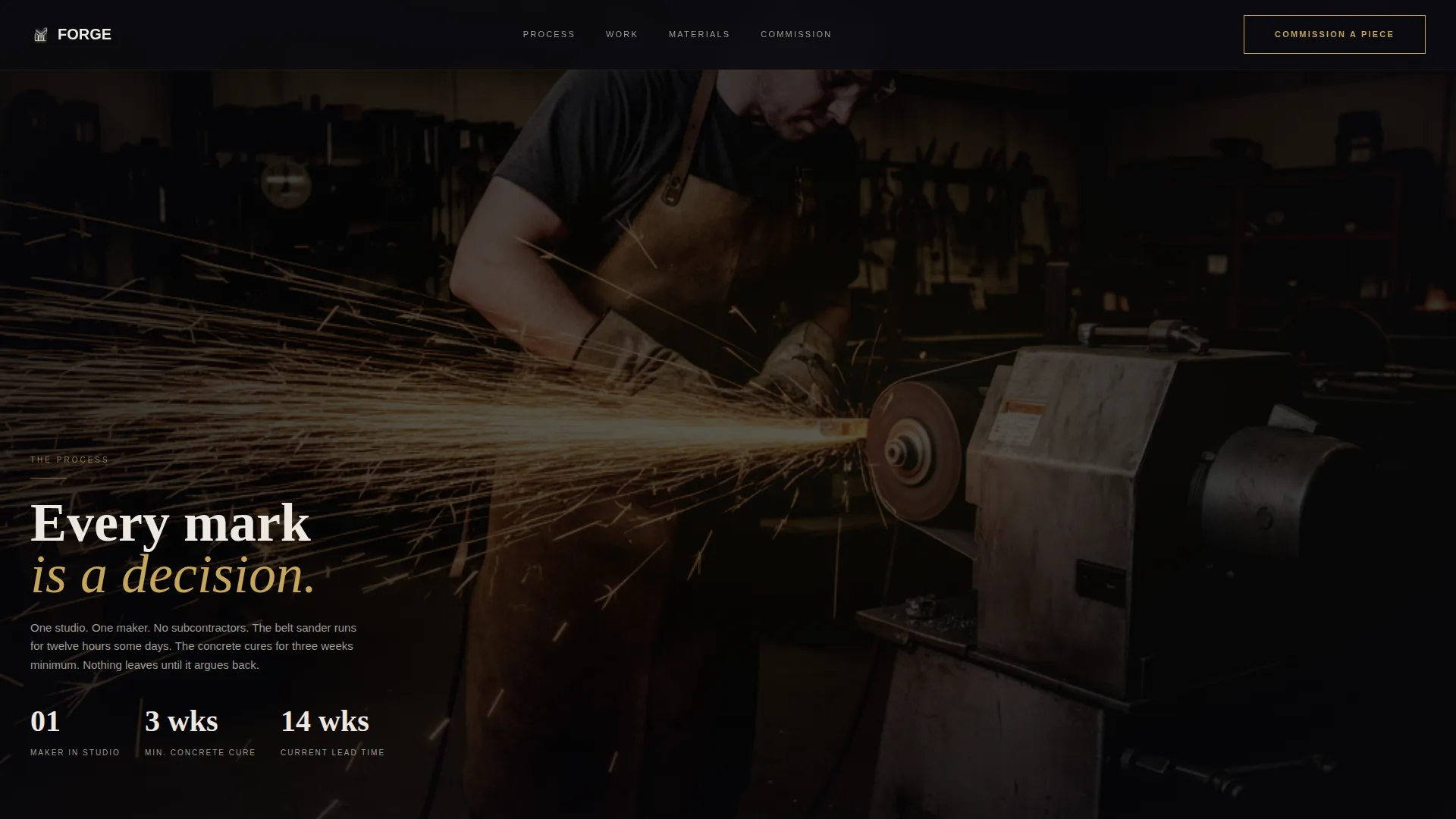Click the "MAKER IN STUDIO" label
1456x819 pixels.
(75, 752)
